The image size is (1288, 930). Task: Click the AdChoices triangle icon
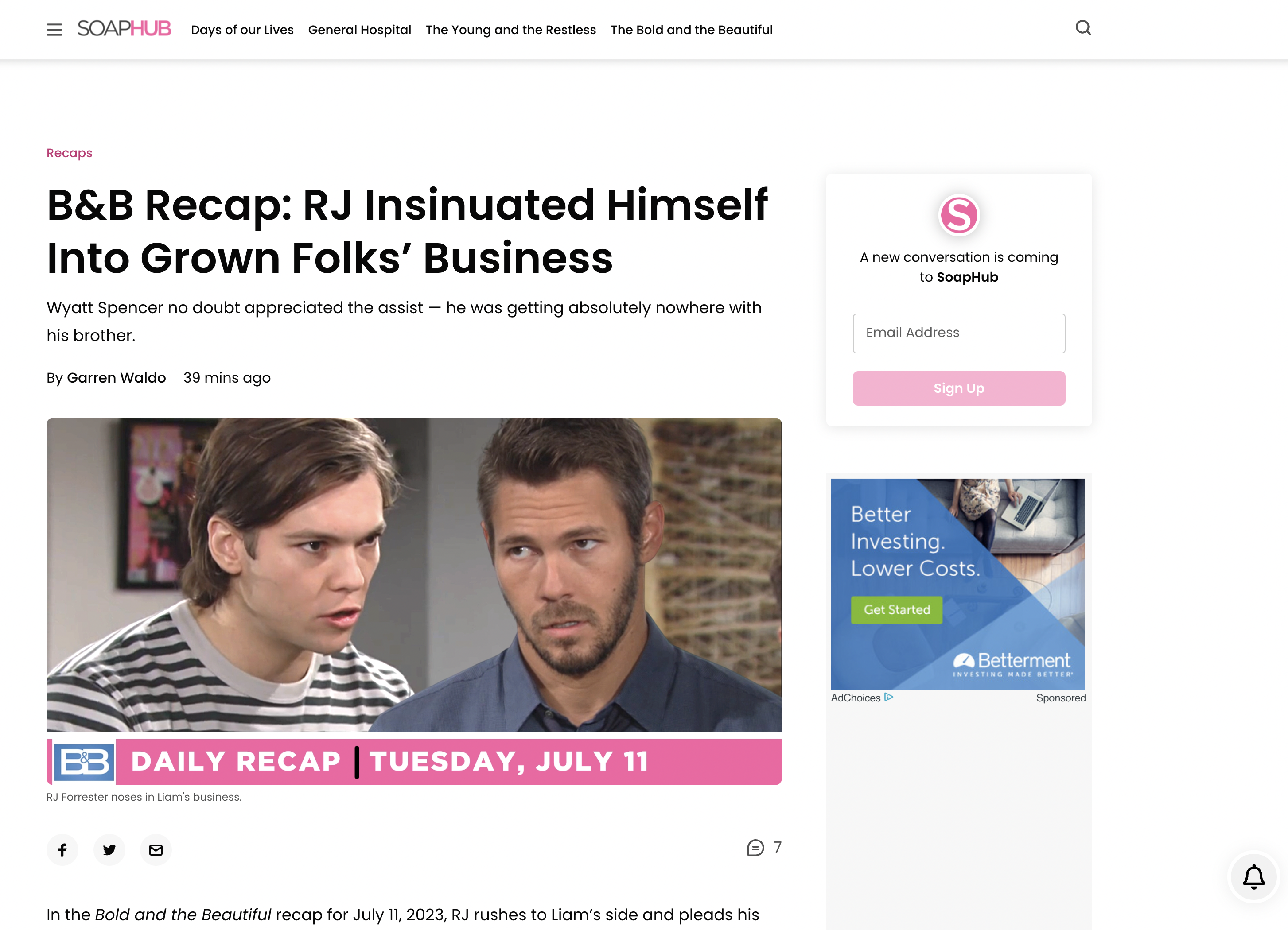click(x=889, y=697)
